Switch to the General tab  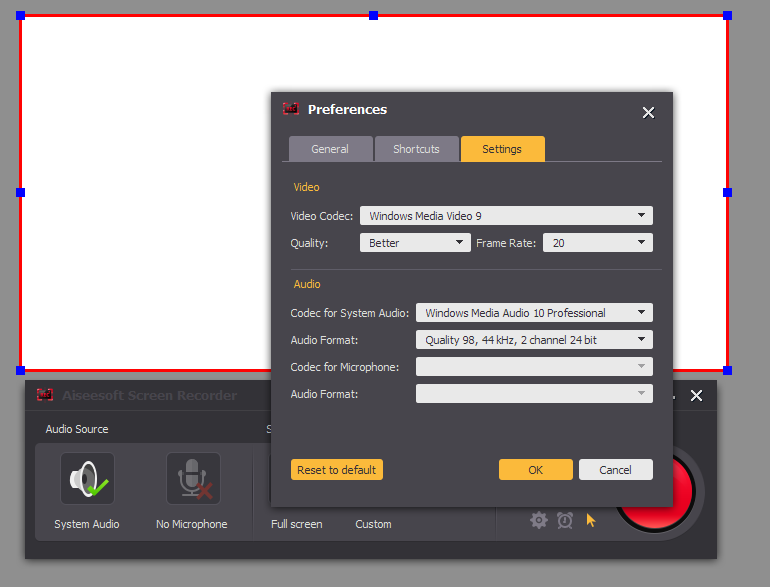pos(330,149)
